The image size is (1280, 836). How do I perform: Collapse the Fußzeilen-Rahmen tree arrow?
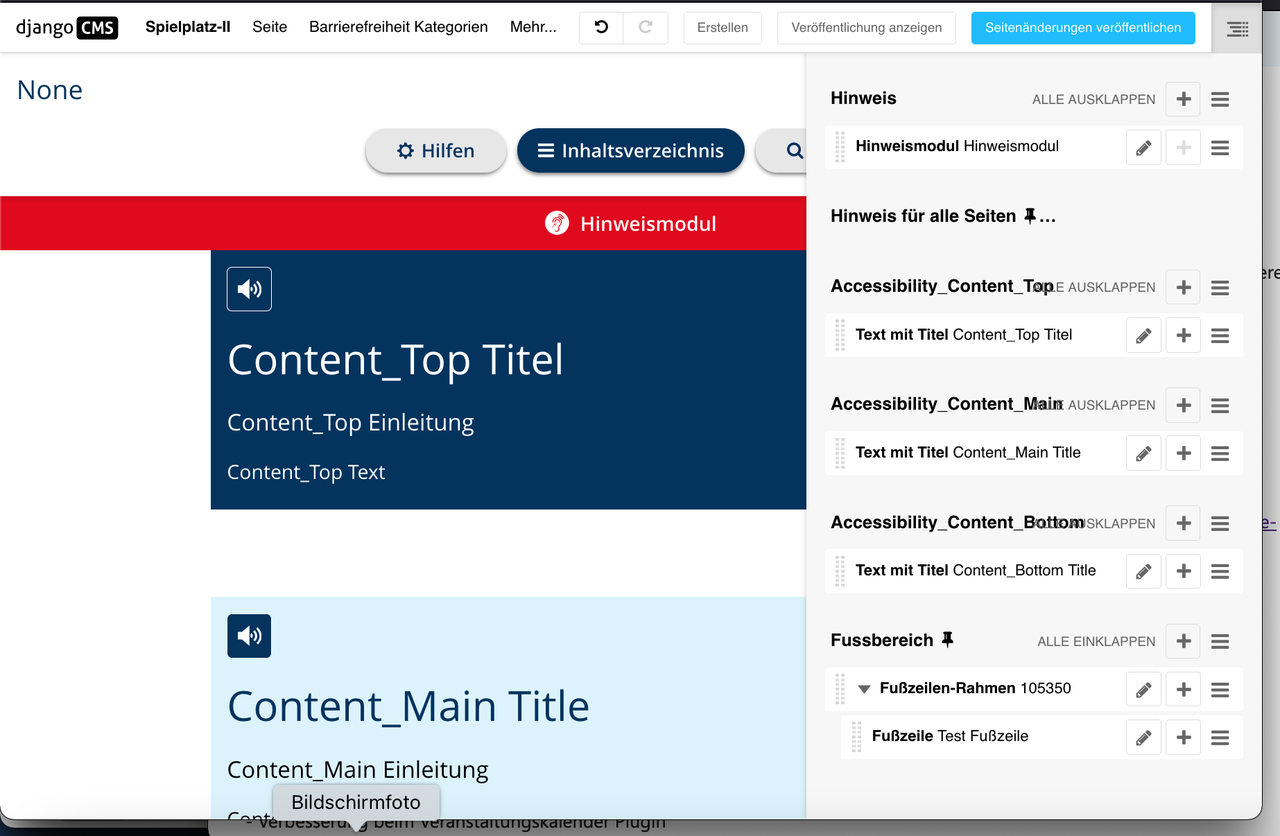(x=864, y=689)
